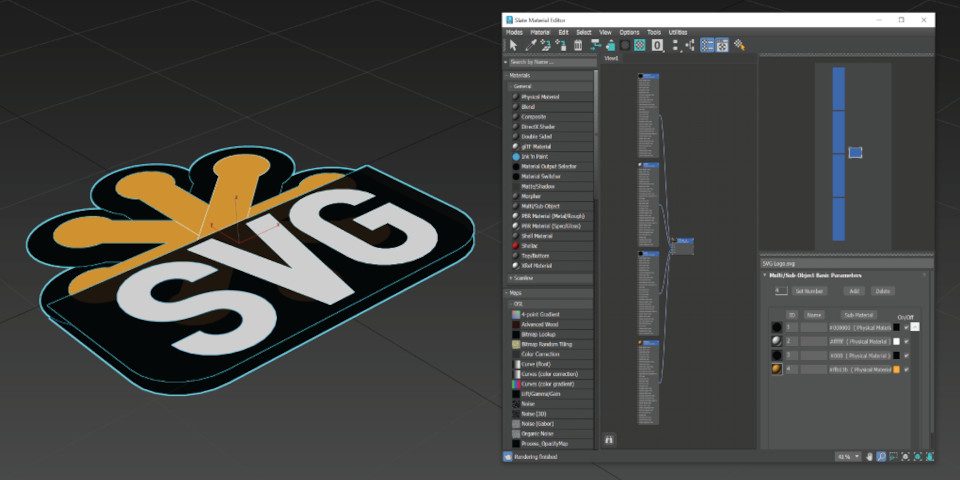Image resolution: width=960 pixels, height=480 pixels.
Task: Uncheck On/Off for sub-material 2
Action: click(x=907, y=341)
